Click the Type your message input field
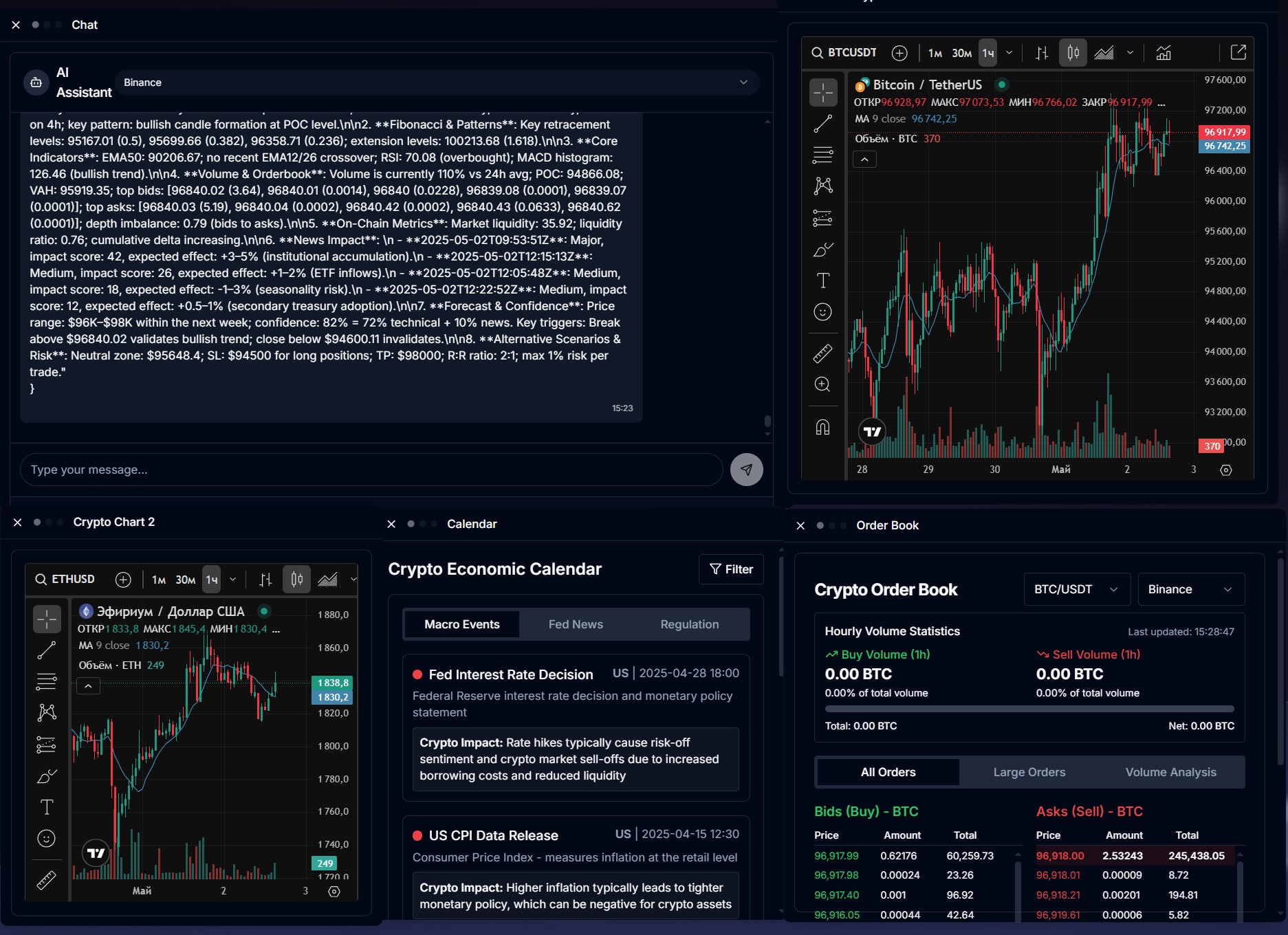Screen dimensions: 1288x935 coord(371,470)
